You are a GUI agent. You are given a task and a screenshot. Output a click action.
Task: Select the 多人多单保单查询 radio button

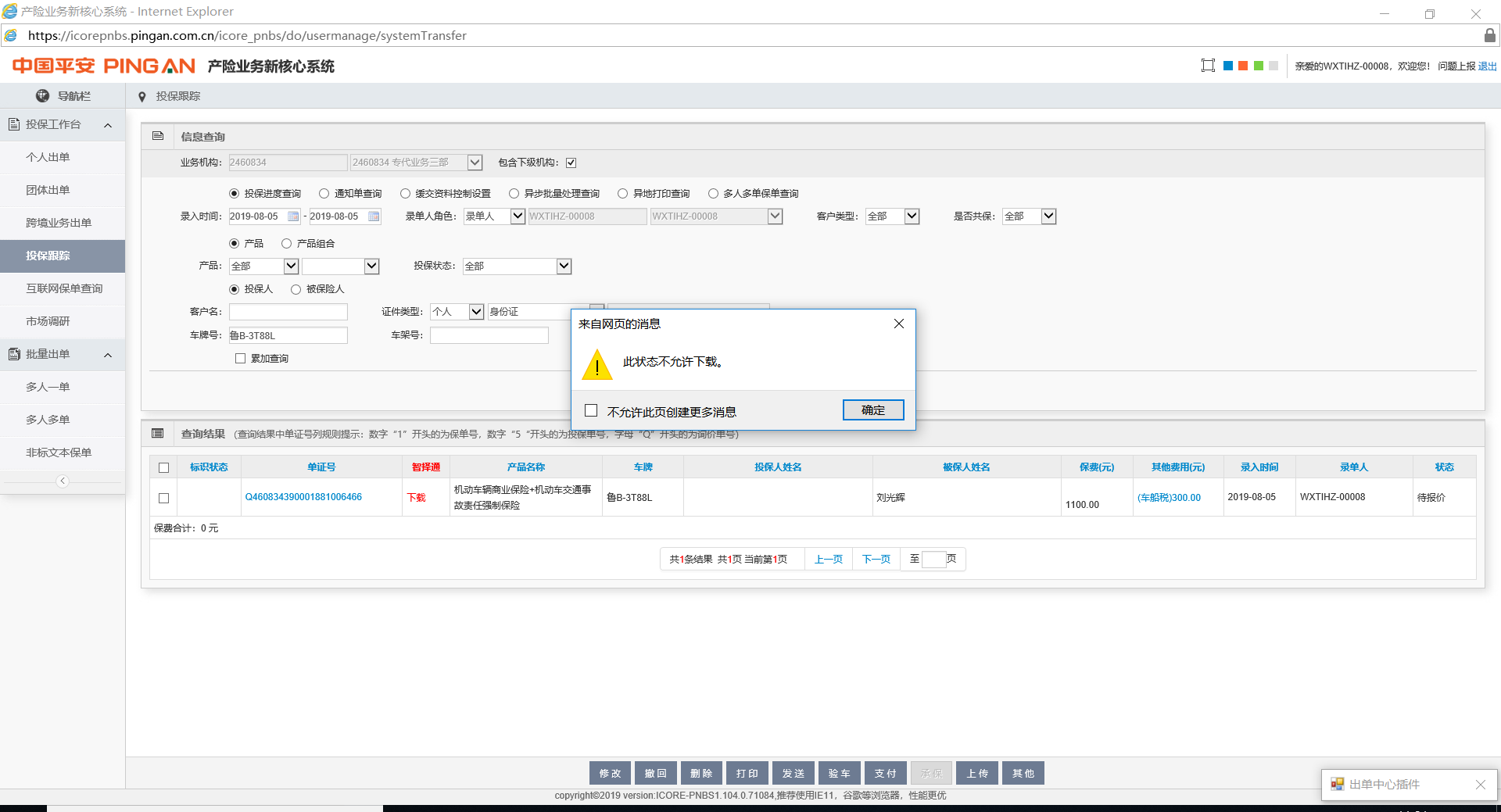tap(713, 194)
